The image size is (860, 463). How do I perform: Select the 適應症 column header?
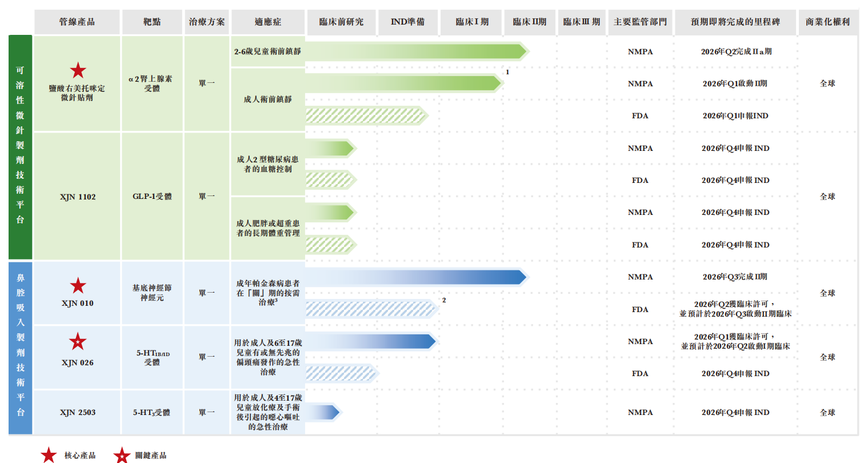click(268, 22)
